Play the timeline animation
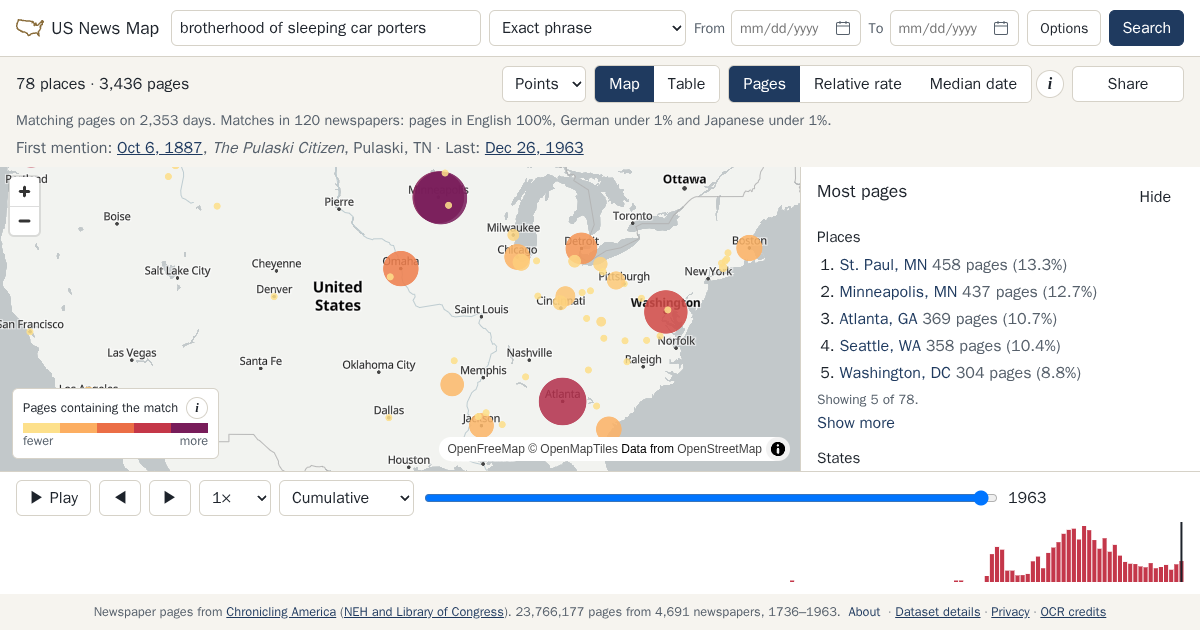The width and height of the screenshot is (1200, 630). click(54, 498)
